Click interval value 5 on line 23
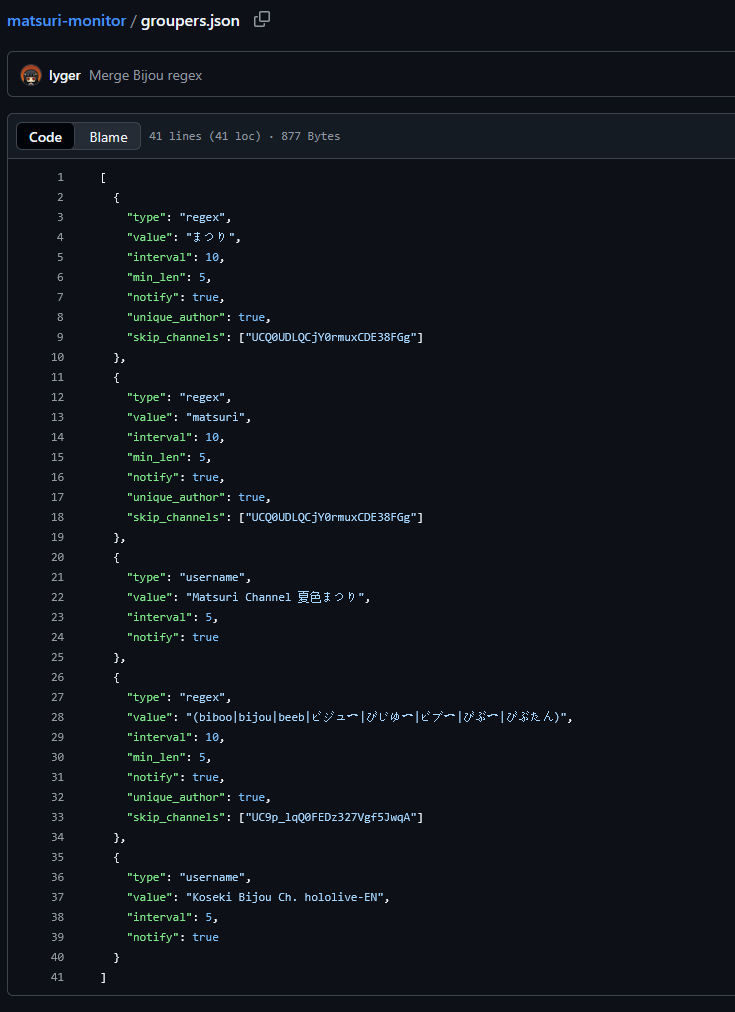This screenshot has width=735, height=1012. [x=208, y=617]
